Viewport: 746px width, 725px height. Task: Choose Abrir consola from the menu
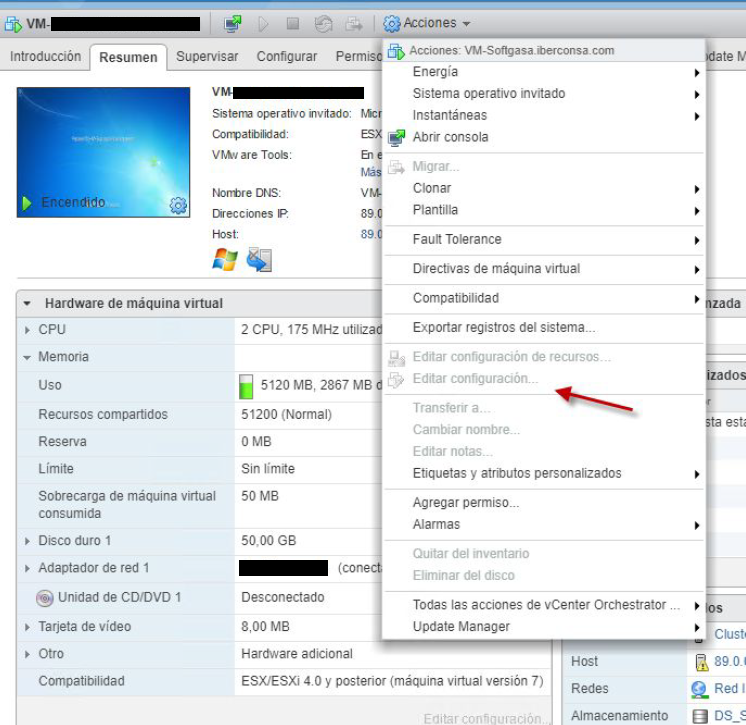click(543, 137)
